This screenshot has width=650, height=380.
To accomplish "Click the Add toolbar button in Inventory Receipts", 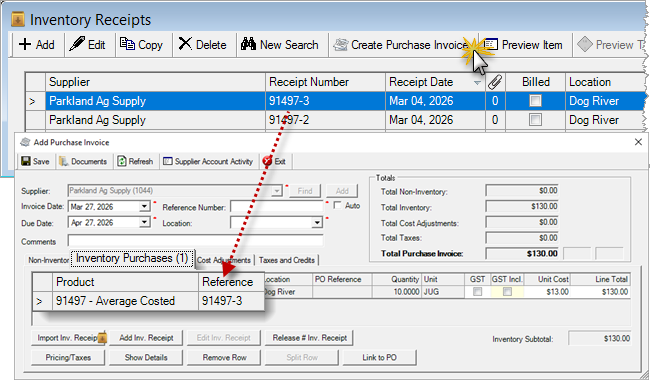I will [x=37, y=45].
